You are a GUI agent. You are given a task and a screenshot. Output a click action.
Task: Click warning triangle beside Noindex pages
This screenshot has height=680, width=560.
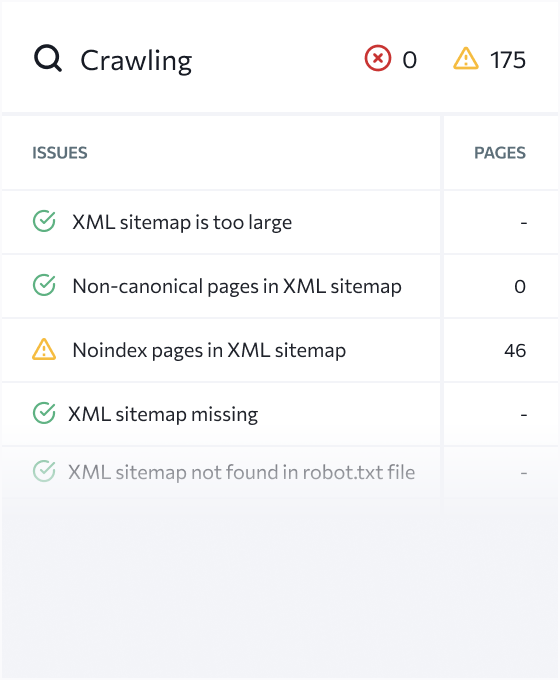(x=44, y=350)
